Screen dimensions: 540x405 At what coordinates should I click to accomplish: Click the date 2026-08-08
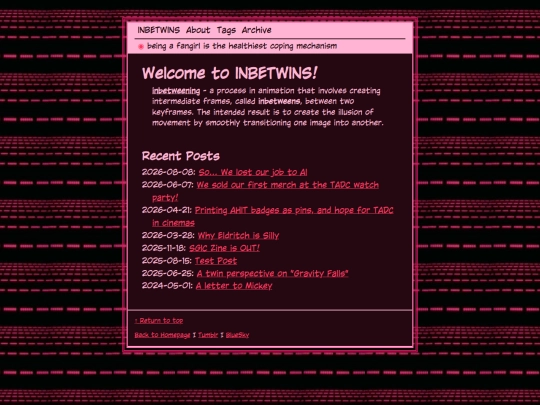(168, 172)
